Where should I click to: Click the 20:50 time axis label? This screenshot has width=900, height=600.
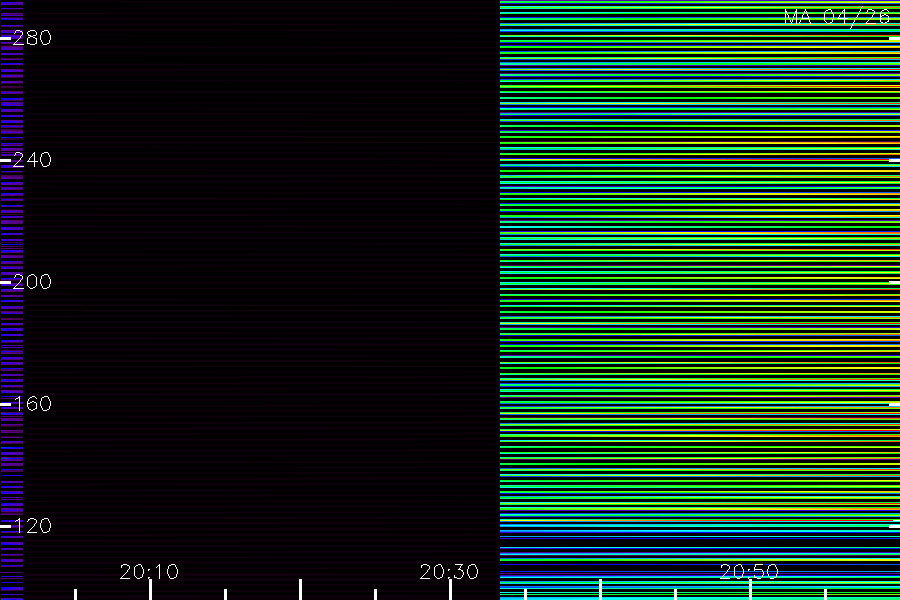[x=749, y=571]
